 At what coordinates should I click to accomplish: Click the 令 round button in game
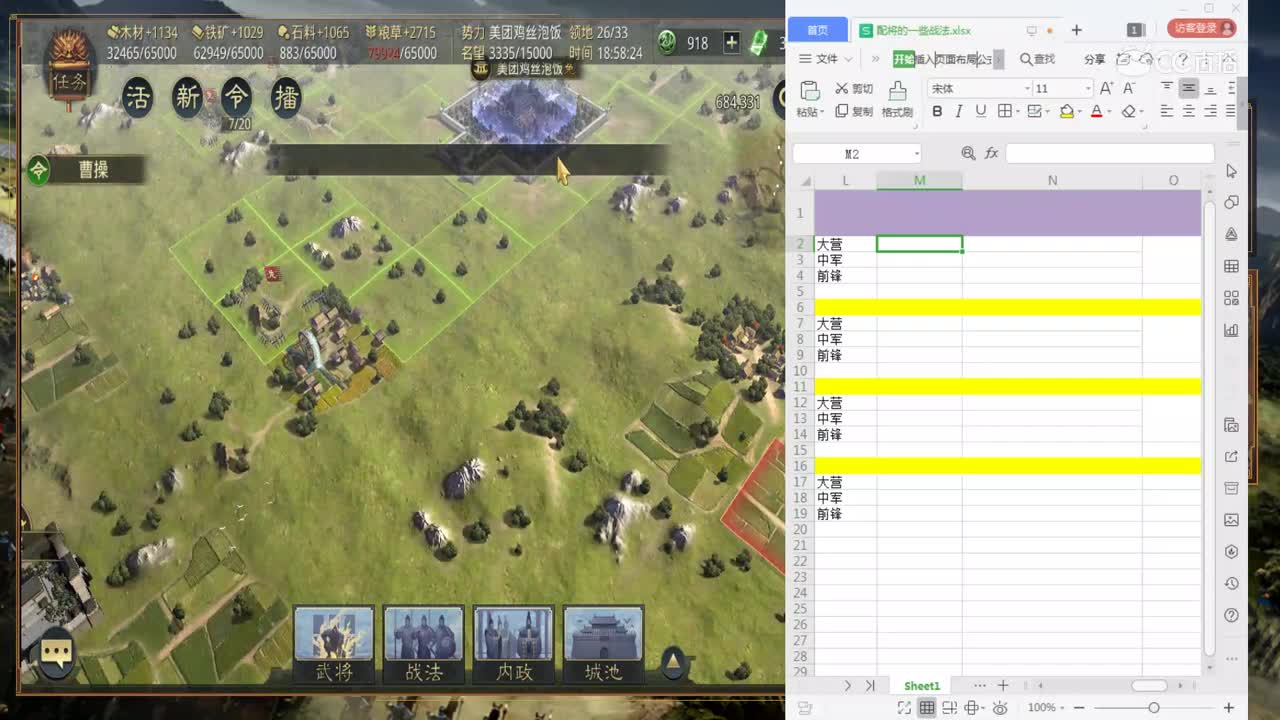(237, 97)
